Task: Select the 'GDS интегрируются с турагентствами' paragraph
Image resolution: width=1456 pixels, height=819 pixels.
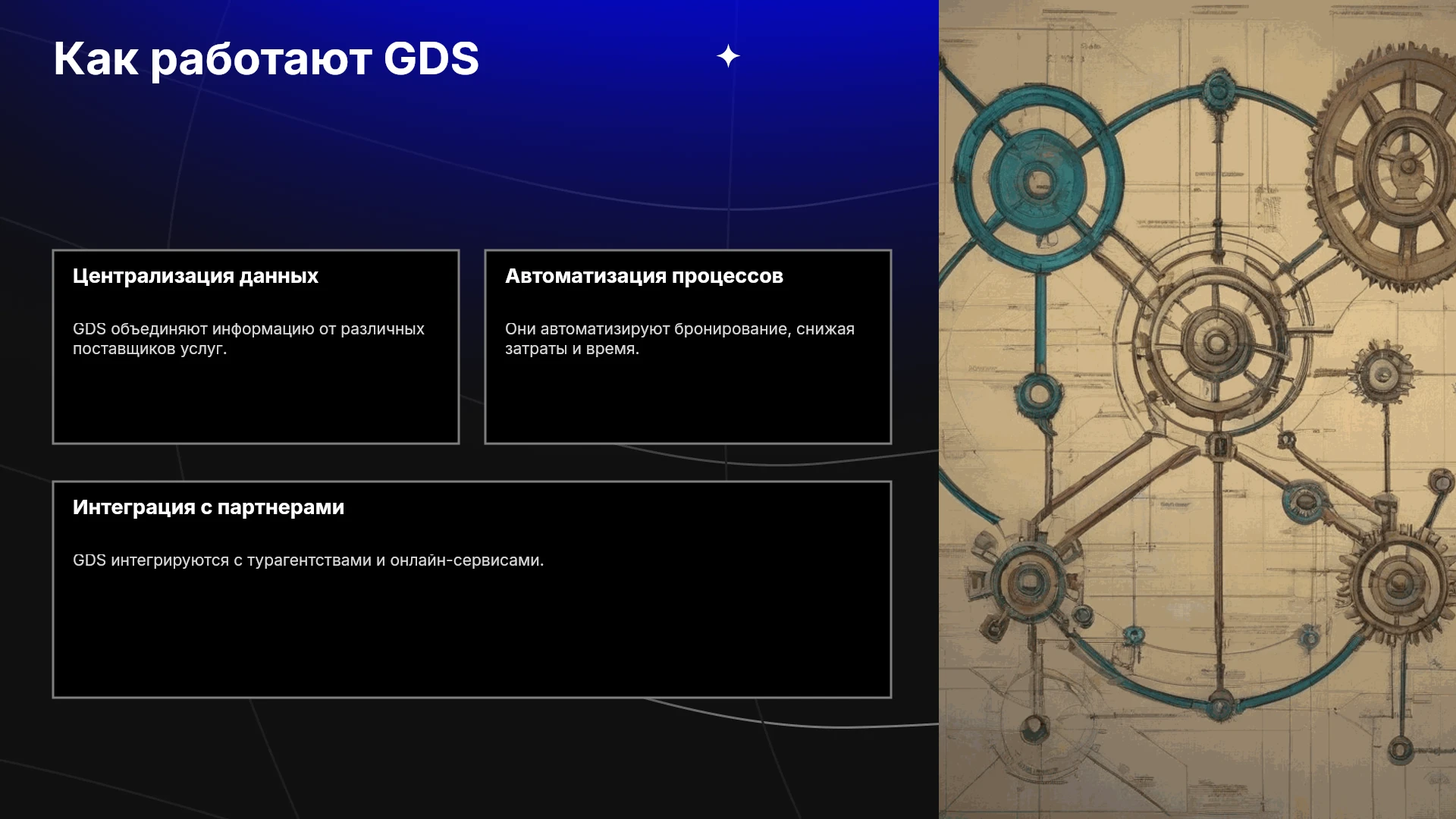Action: point(308,560)
